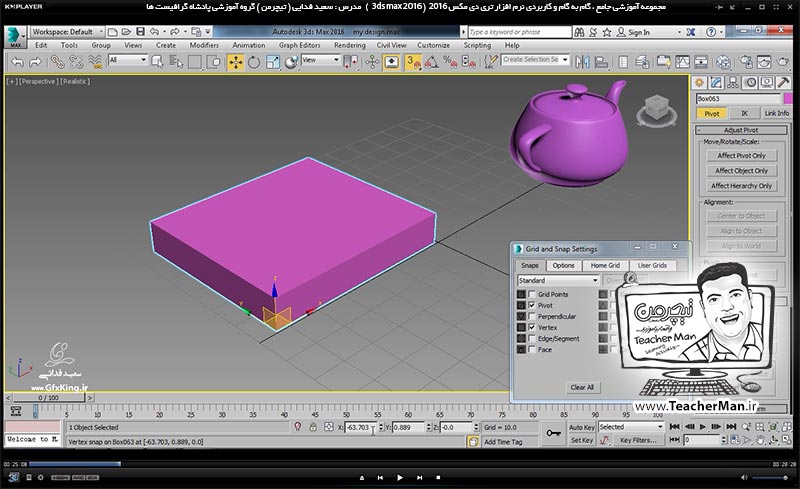Viewport: 800px width, 489px height.
Task: Select the Uniform Scale tool
Action: point(272,62)
